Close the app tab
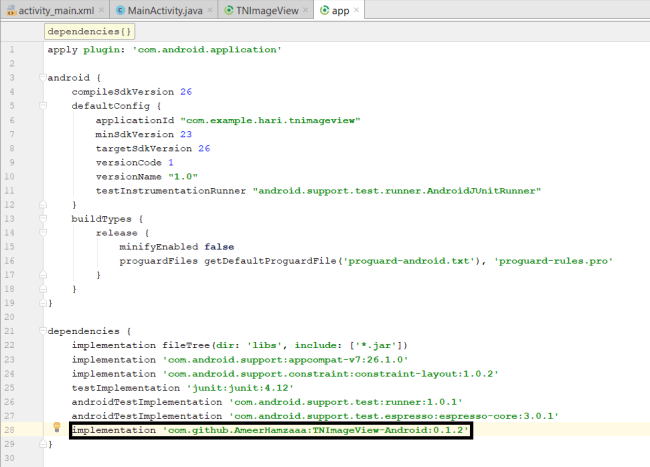This screenshot has width=650, height=467. (356, 10)
